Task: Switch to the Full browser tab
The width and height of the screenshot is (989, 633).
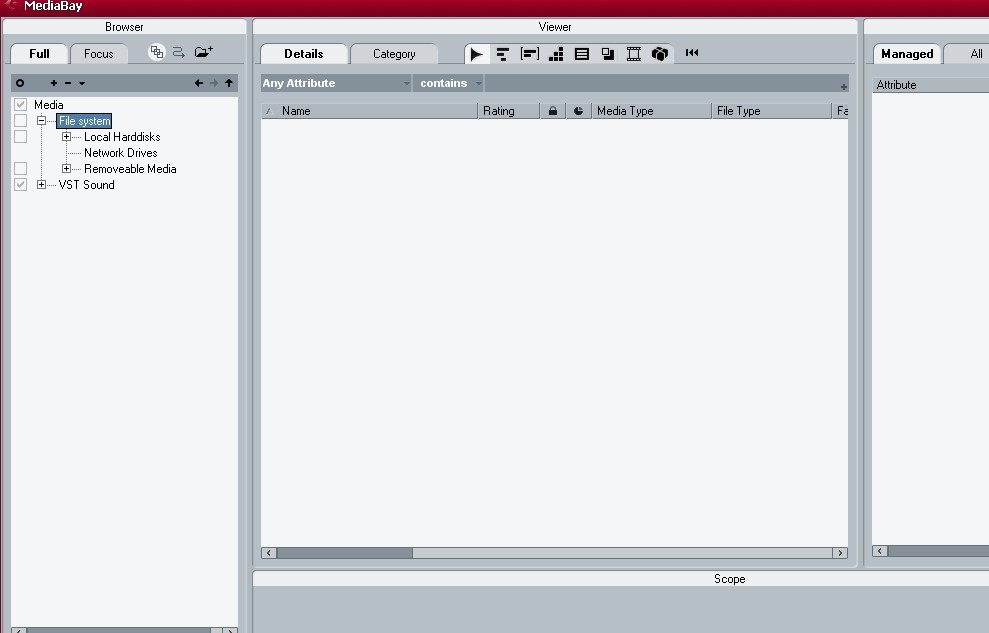Action: click(39, 54)
